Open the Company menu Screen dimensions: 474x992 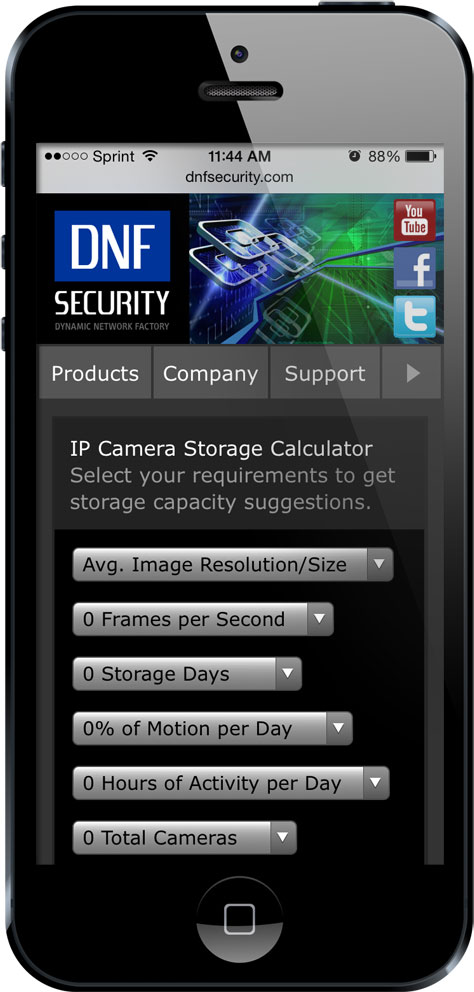tap(211, 373)
